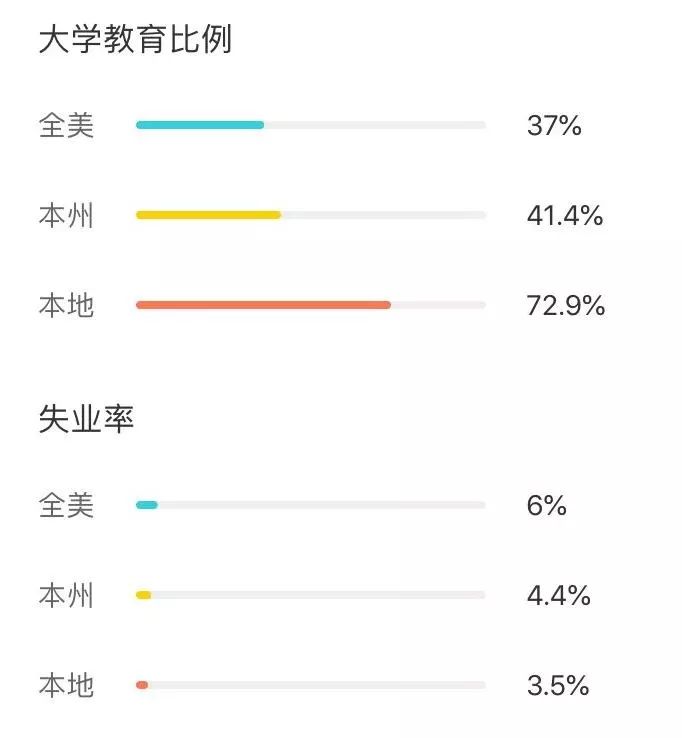Click the 全美 label under 失业率
Viewport: 682px width, 738px height.
66,505
